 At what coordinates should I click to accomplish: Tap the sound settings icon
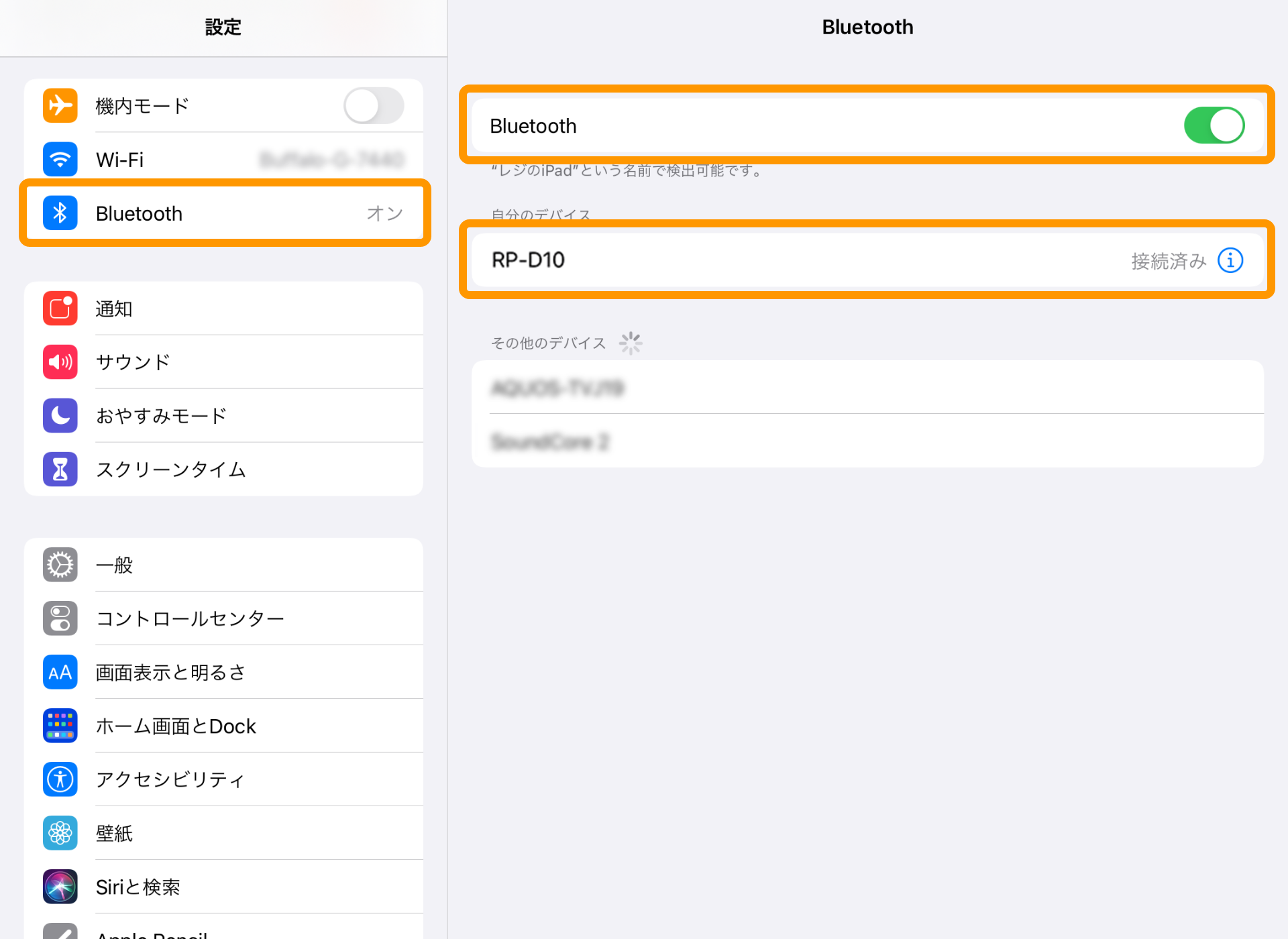[x=59, y=362]
